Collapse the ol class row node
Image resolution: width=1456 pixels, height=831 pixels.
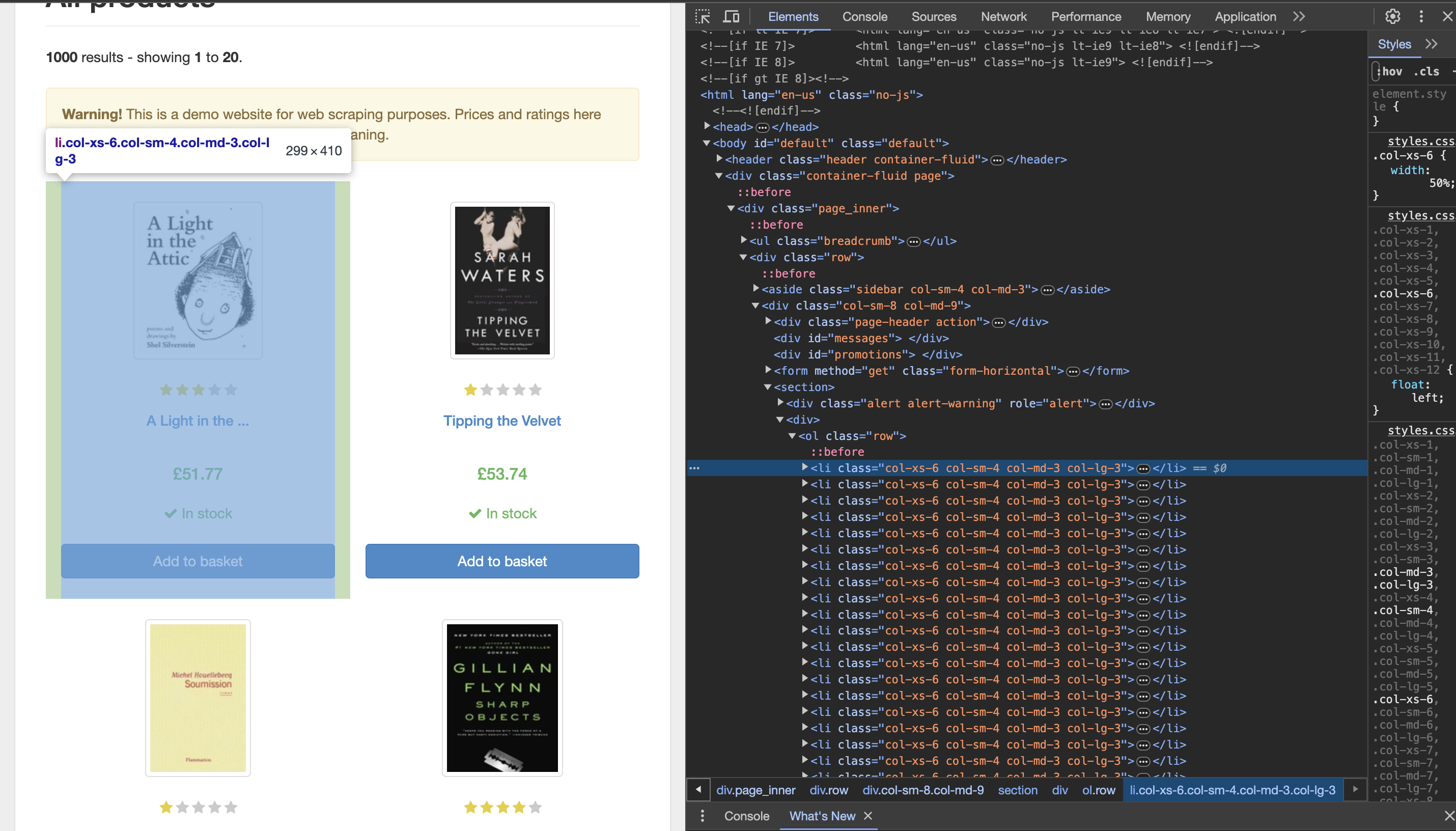[792, 436]
